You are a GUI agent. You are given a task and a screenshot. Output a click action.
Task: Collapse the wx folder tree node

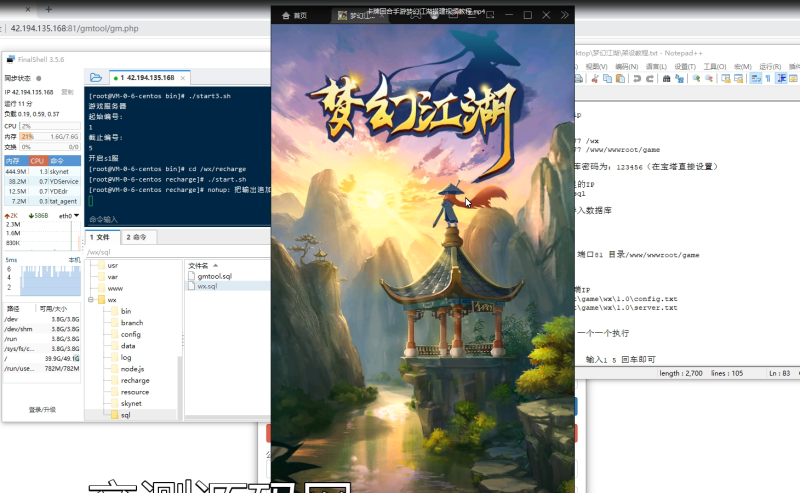coord(91,300)
